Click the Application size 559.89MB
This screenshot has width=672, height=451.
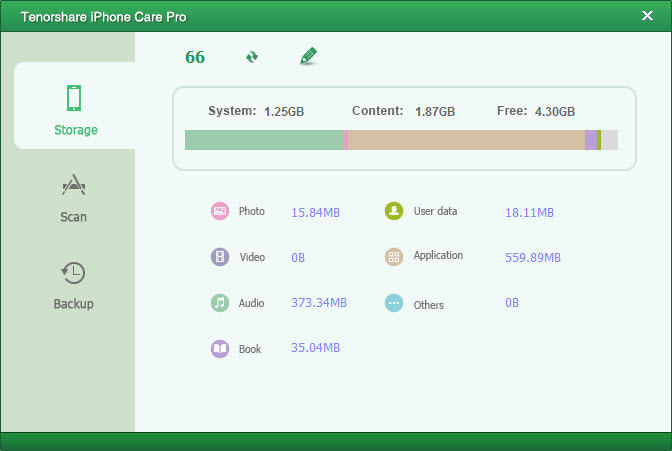pos(533,258)
